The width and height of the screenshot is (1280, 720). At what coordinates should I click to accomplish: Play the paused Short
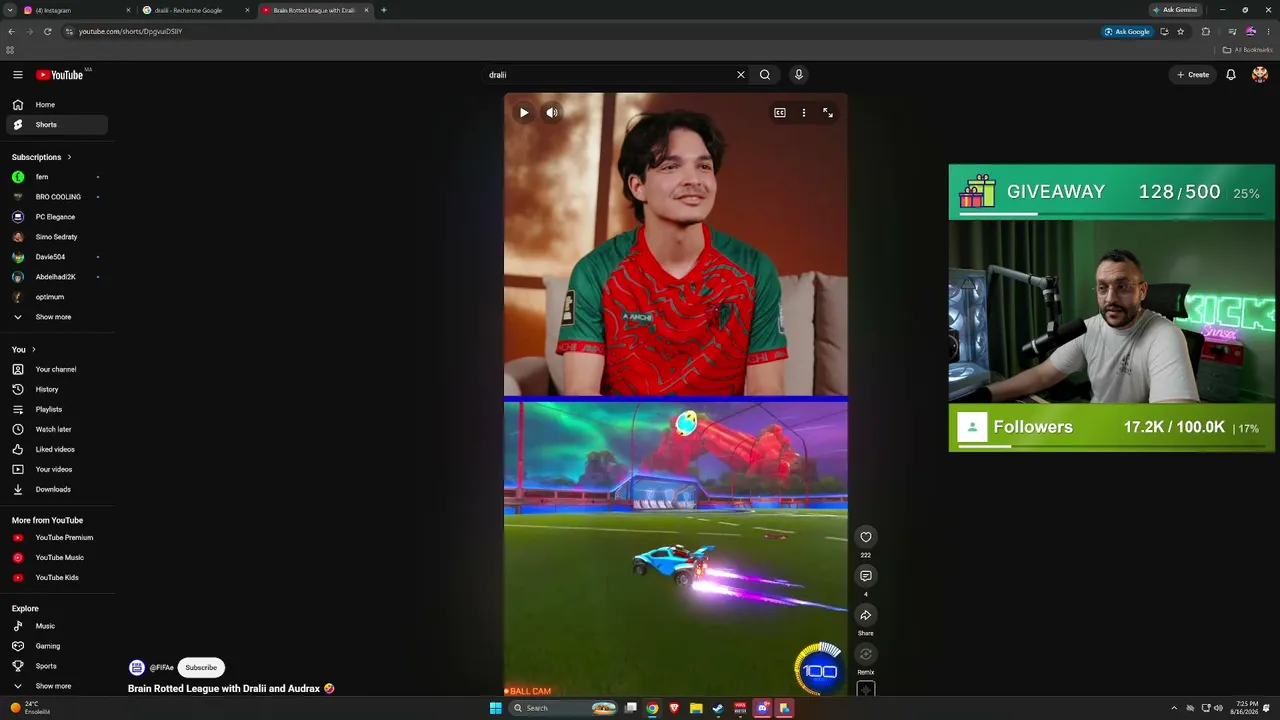[524, 113]
